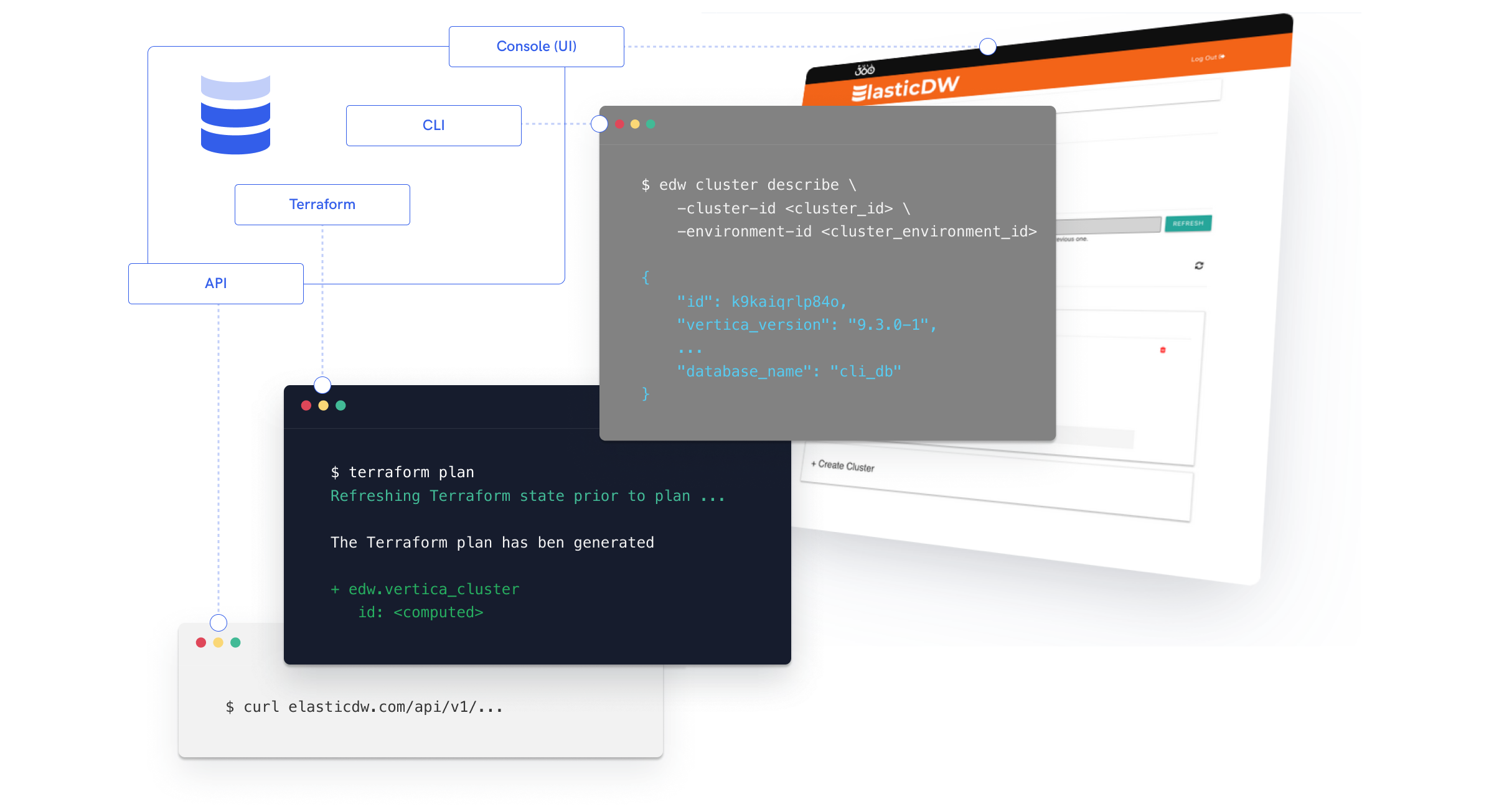The image size is (1494, 812).
Task: Click yellow dot in light curl terminal
Action: [218, 643]
